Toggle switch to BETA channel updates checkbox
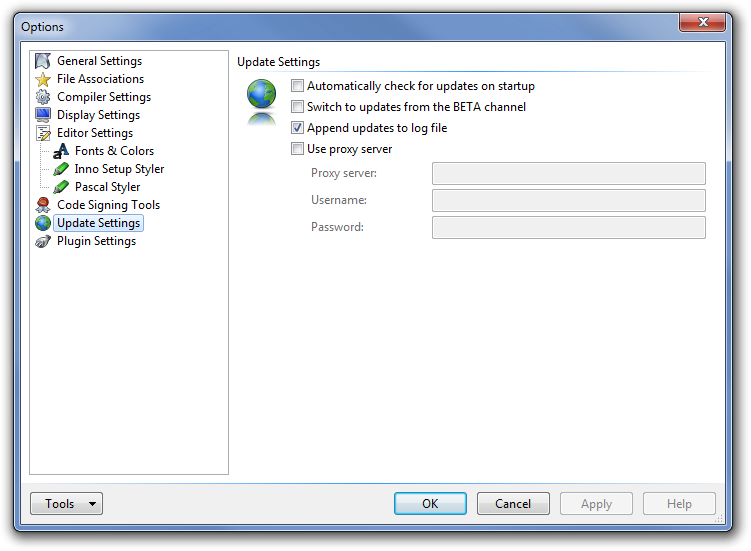Screen dimensions: 751x551 (x=297, y=107)
